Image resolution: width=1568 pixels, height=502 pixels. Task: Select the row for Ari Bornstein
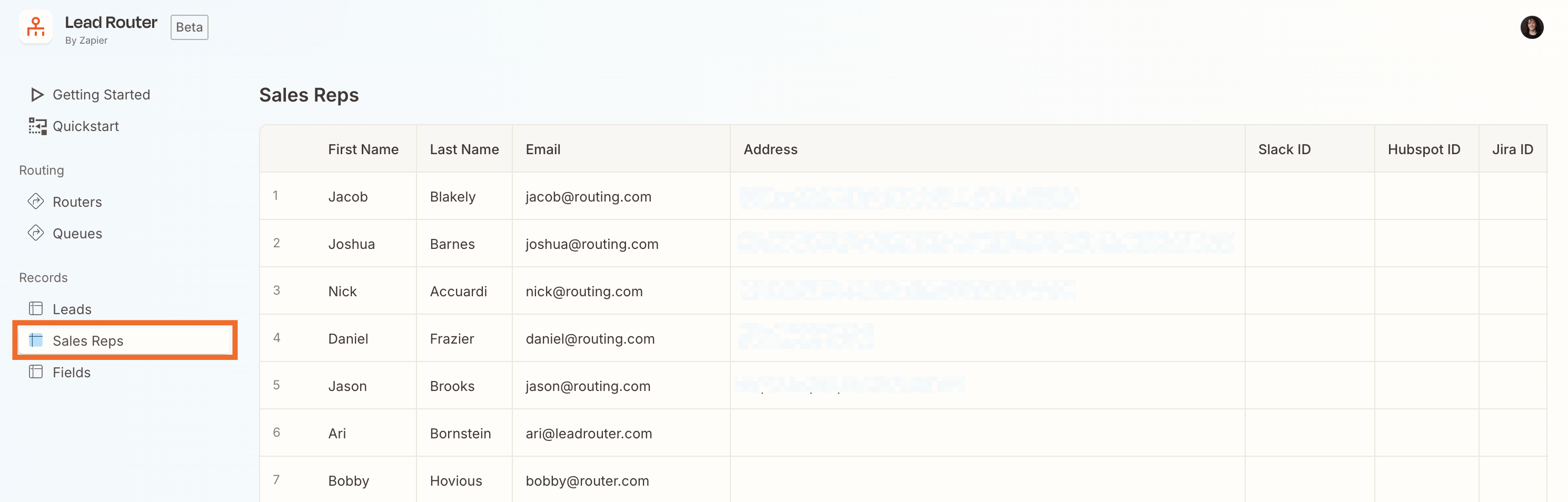tap(461, 433)
